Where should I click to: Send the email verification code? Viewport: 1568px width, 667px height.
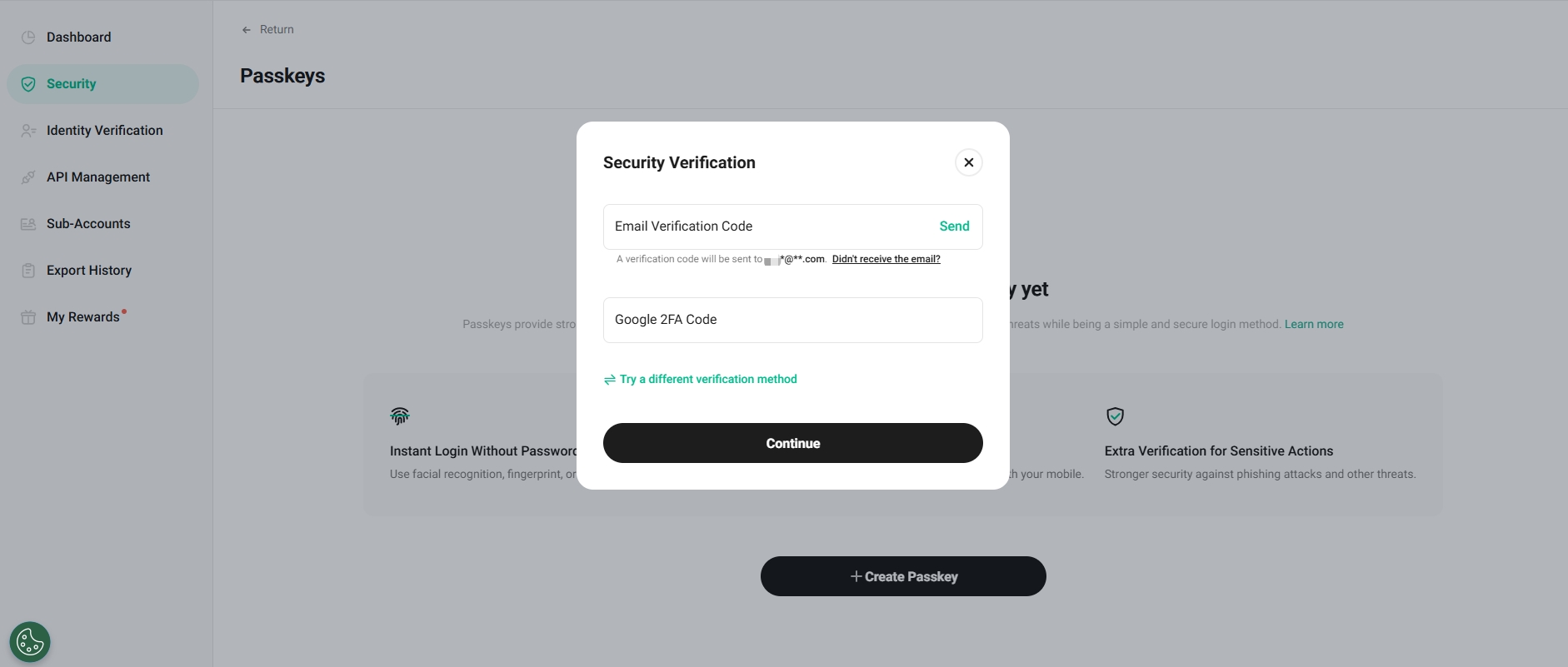[x=954, y=226]
